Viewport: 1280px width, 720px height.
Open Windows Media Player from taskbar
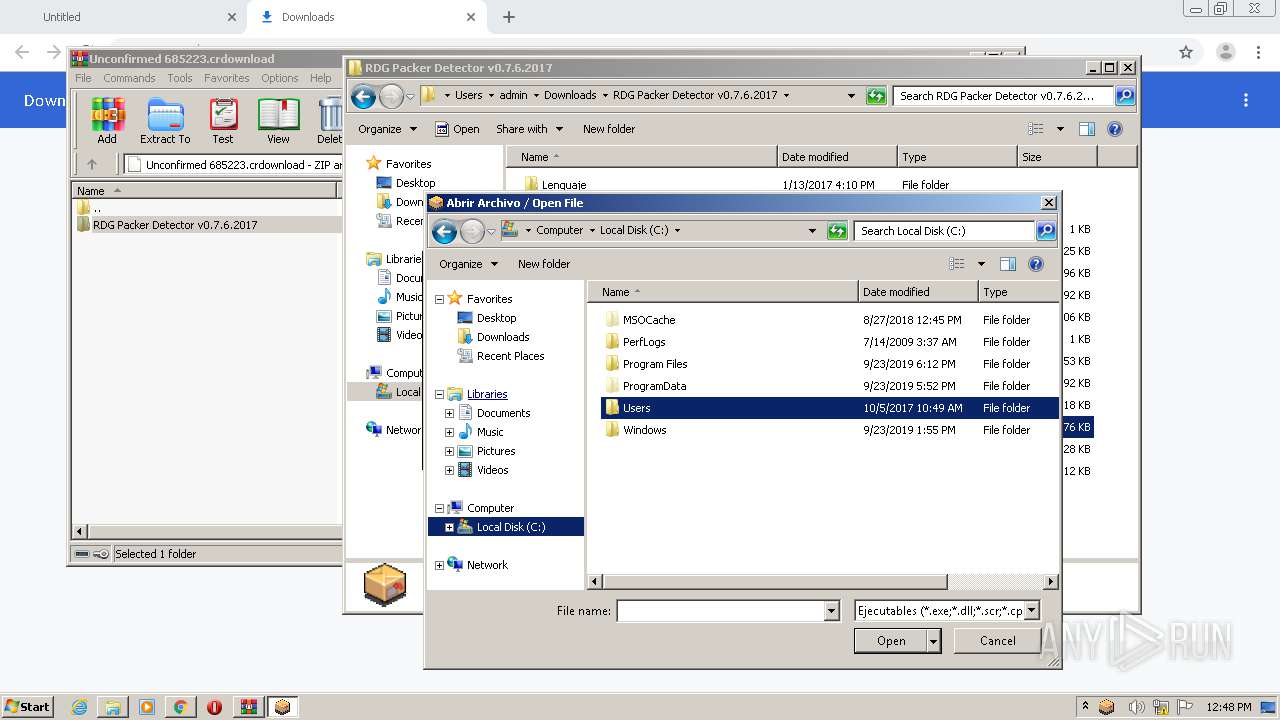click(x=147, y=707)
